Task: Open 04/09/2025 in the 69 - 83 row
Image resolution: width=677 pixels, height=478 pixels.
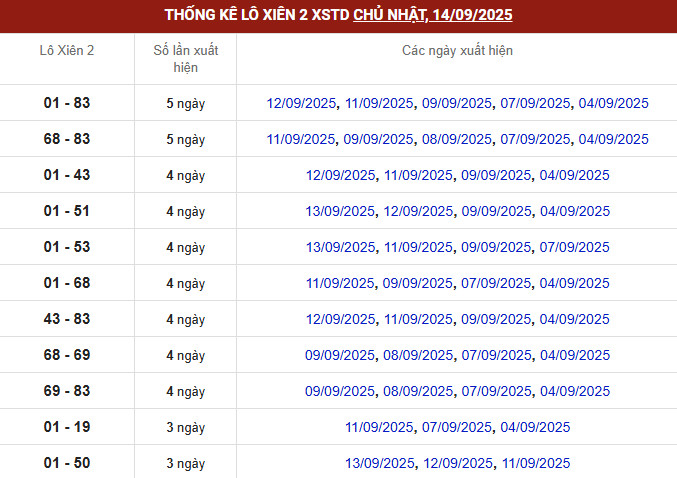Action: tap(575, 391)
